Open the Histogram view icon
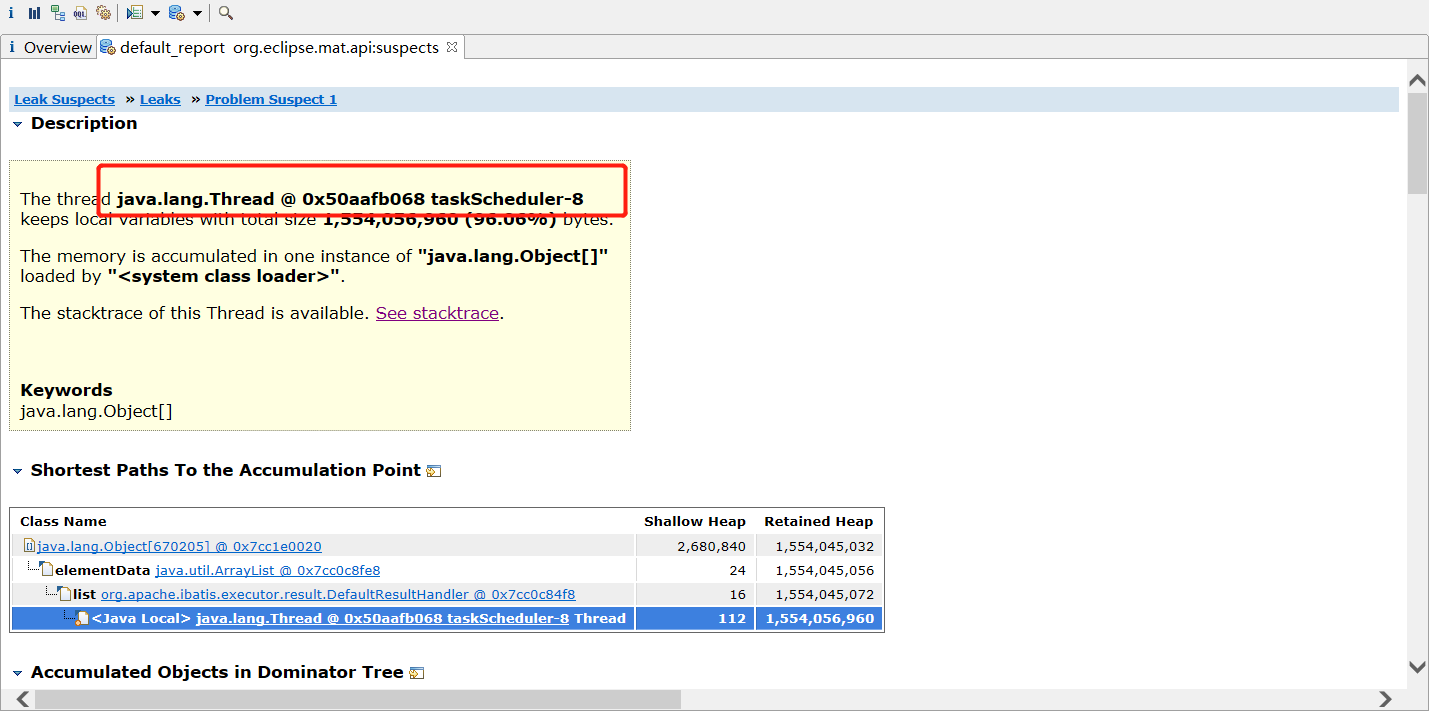1429x711 pixels. 35,13
